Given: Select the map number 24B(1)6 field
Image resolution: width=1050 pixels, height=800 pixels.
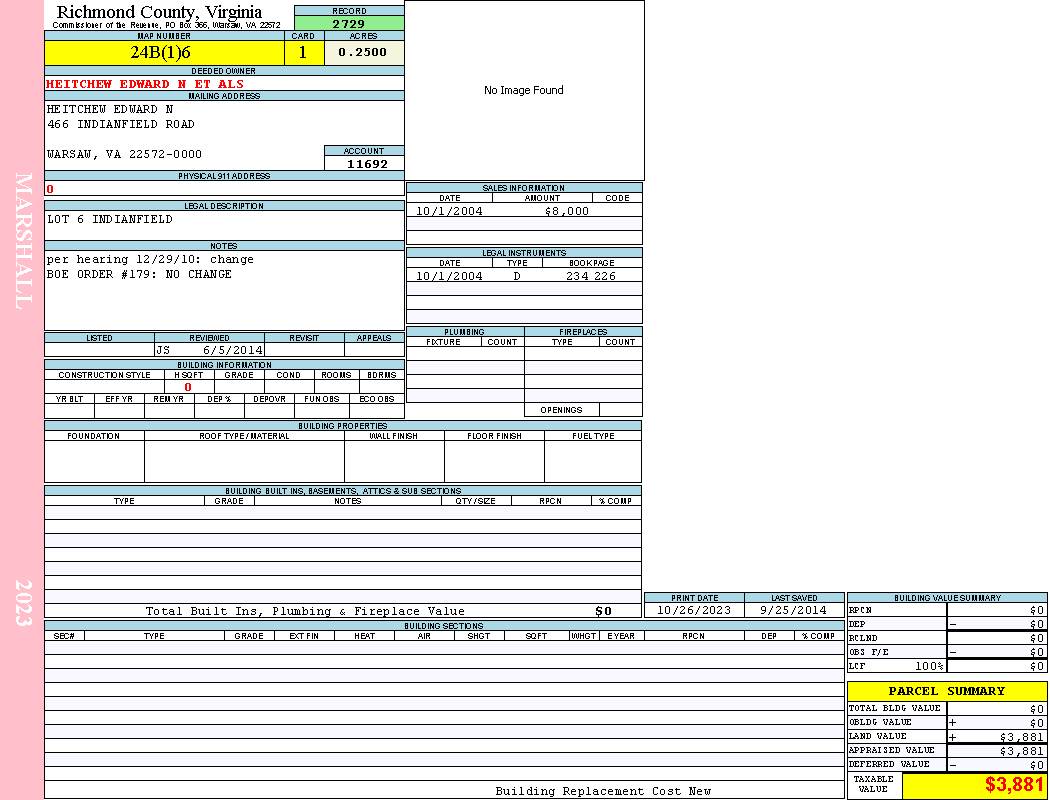Looking at the screenshot, I should tap(161, 53).
